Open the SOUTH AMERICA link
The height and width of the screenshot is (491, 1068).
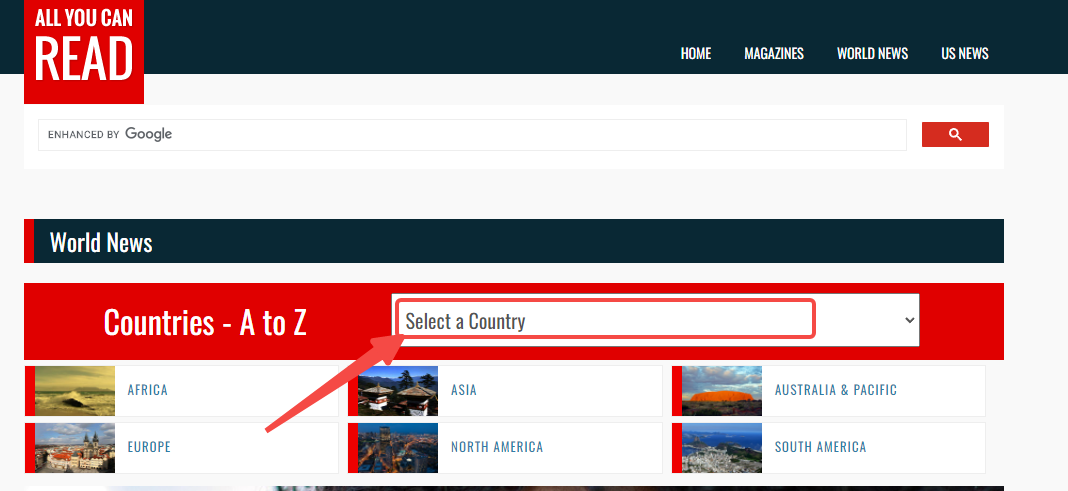(x=820, y=447)
